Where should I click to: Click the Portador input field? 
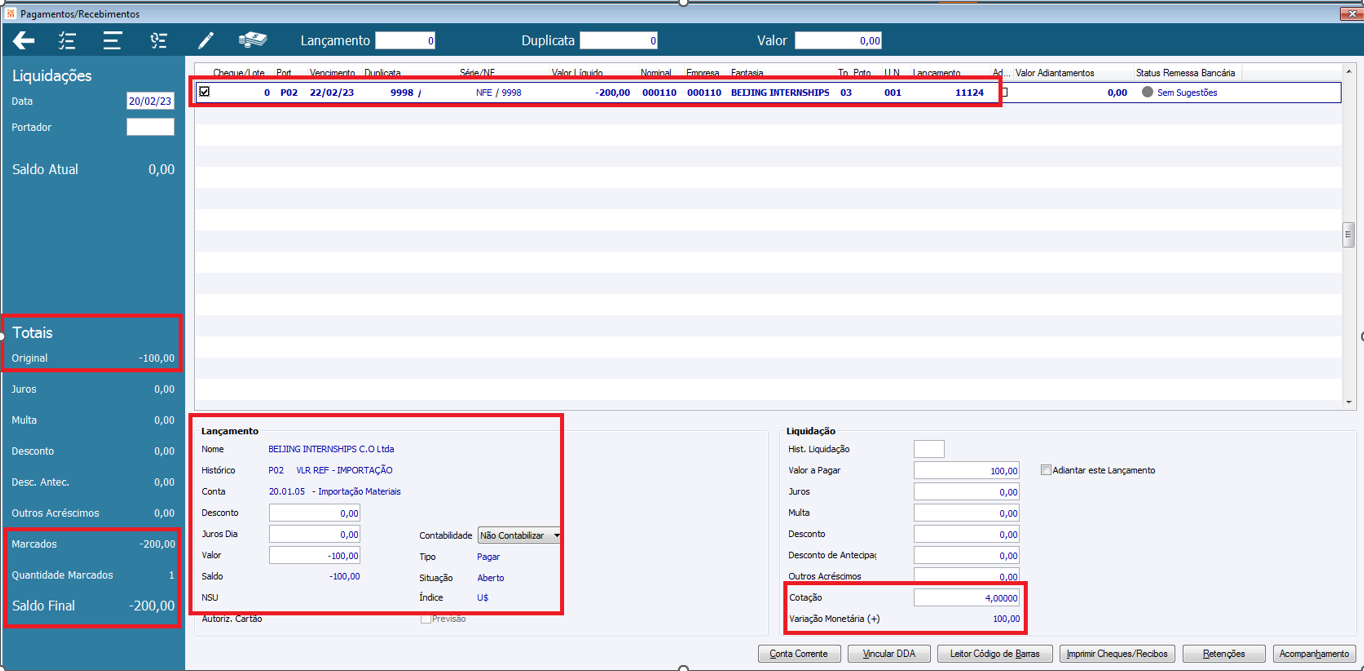click(x=150, y=127)
